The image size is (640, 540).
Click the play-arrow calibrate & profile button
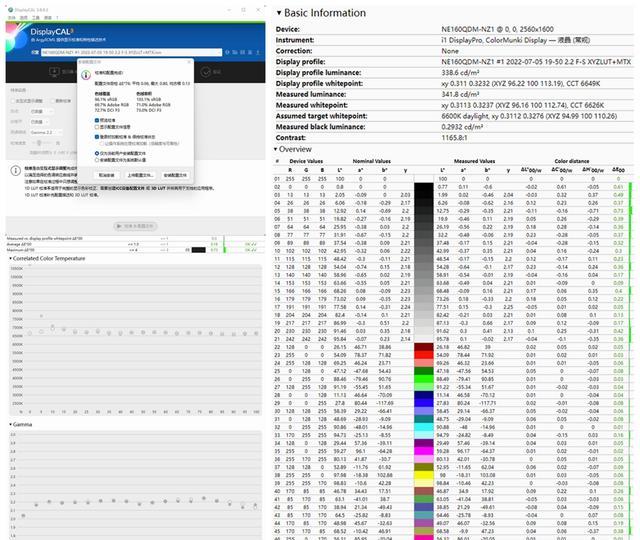click(136, 226)
